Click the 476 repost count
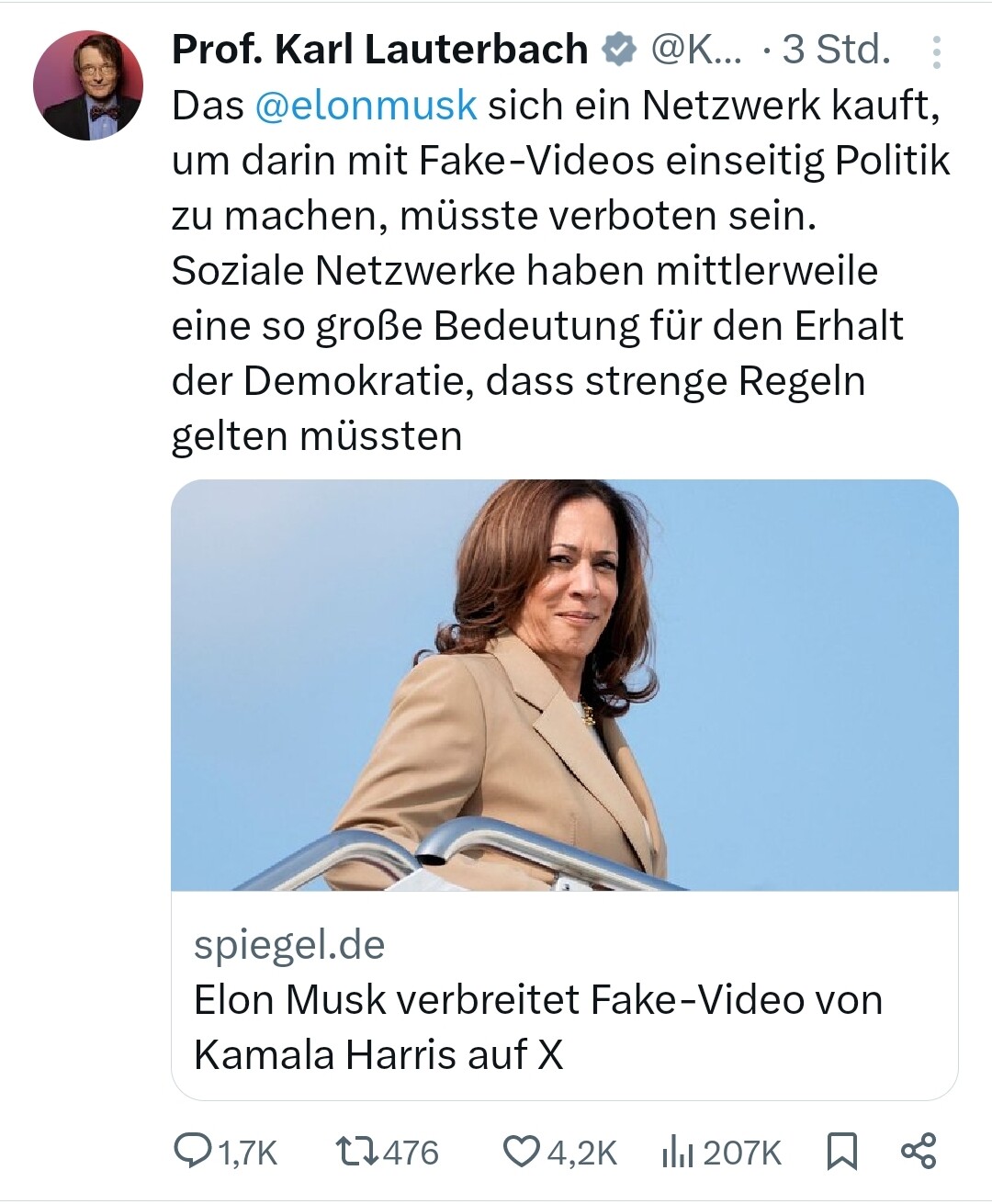Screen dimensions: 992x1204 (411, 1152)
